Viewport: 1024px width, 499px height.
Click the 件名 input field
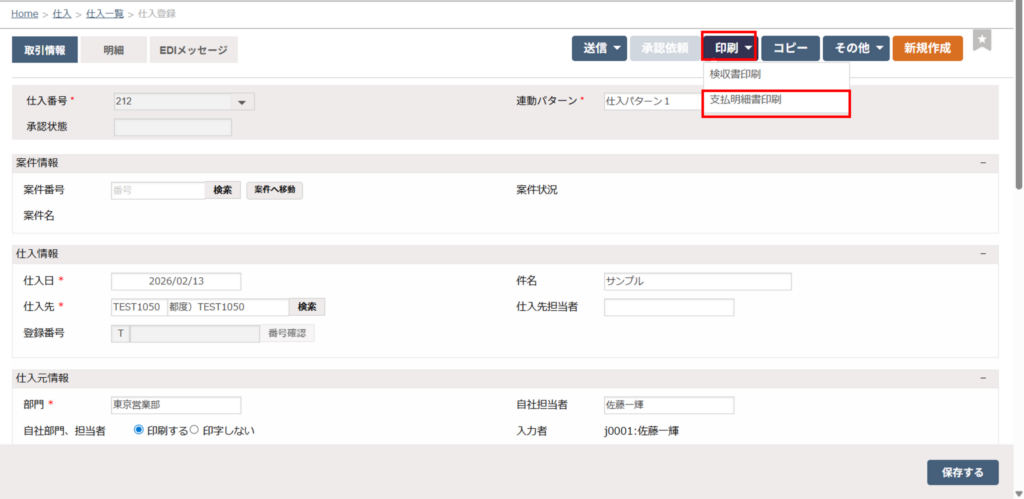click(x=697, y=281)
